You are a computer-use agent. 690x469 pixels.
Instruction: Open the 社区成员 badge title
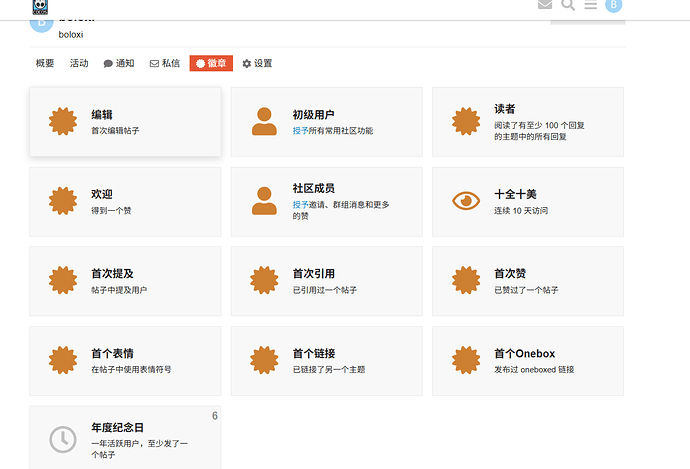tap(314, 189)
